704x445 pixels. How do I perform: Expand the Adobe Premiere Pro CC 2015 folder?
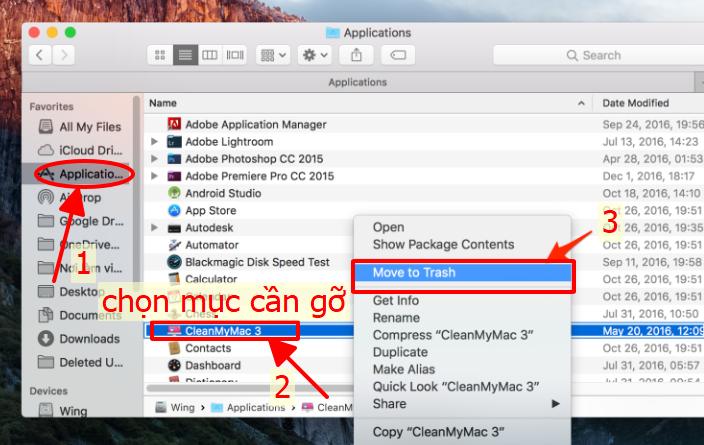click(x=154, y=176)
